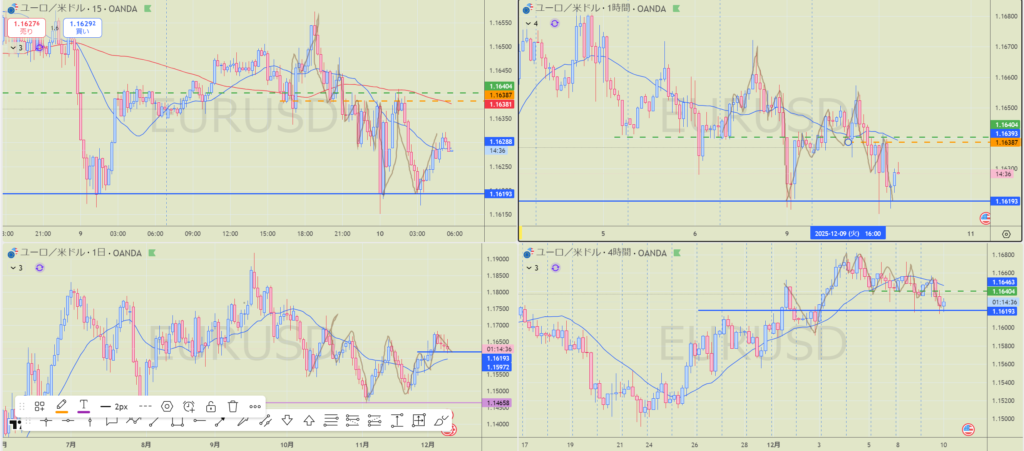Image resolution: width=1024 pixels, height=451 pixels.
Task: Open the dashed line style selector
Action: [x=145, y=407]
